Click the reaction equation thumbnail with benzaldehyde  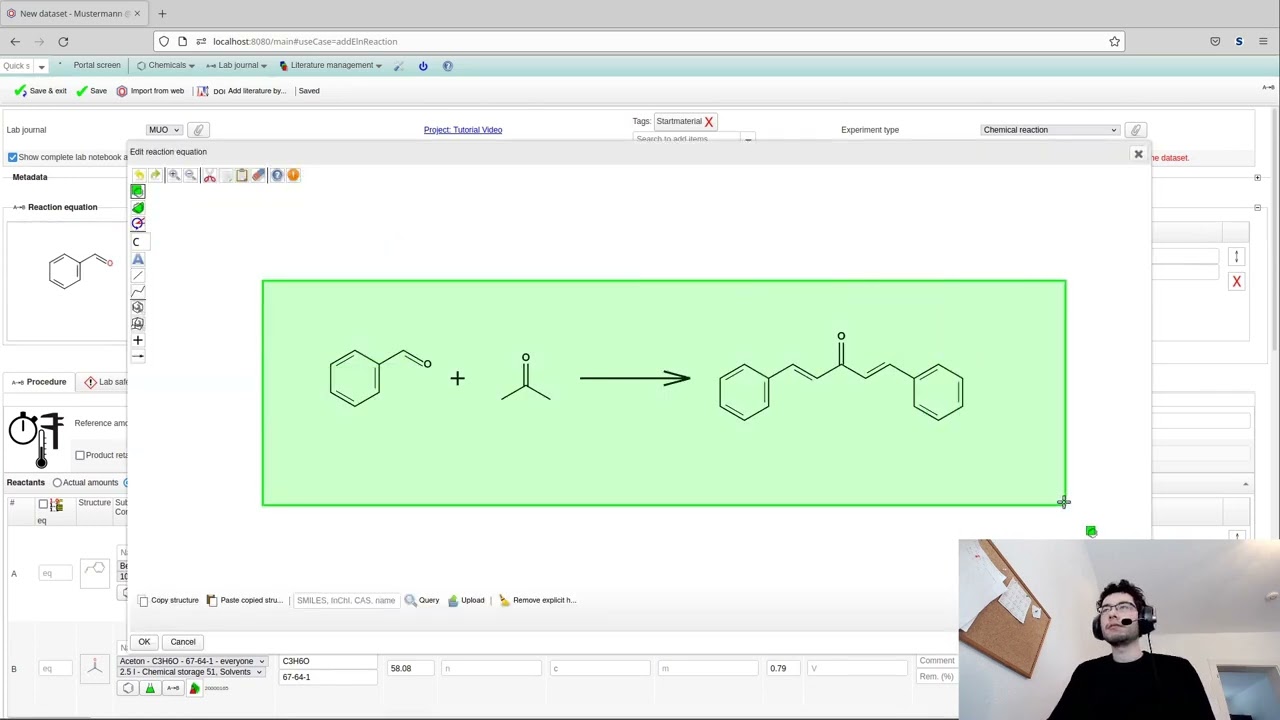point(80,270)
